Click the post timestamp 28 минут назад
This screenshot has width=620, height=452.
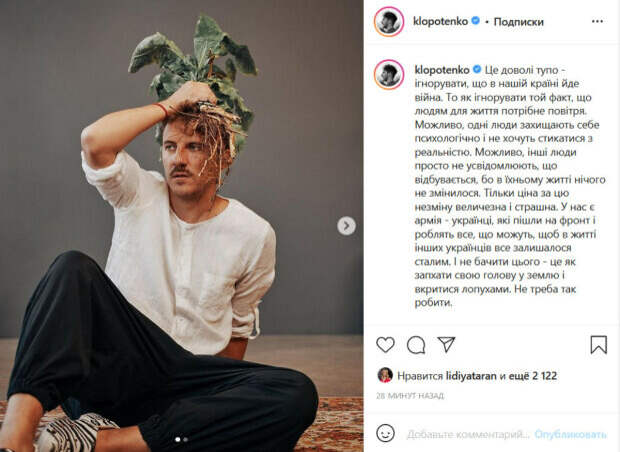click(x=410, y=395)
